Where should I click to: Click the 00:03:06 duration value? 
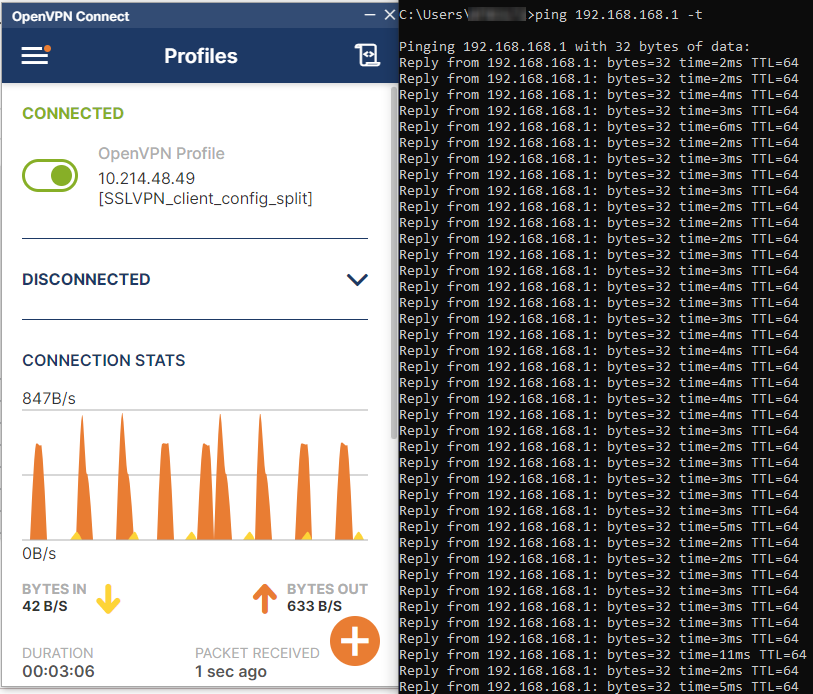click(x=59, y=671)
